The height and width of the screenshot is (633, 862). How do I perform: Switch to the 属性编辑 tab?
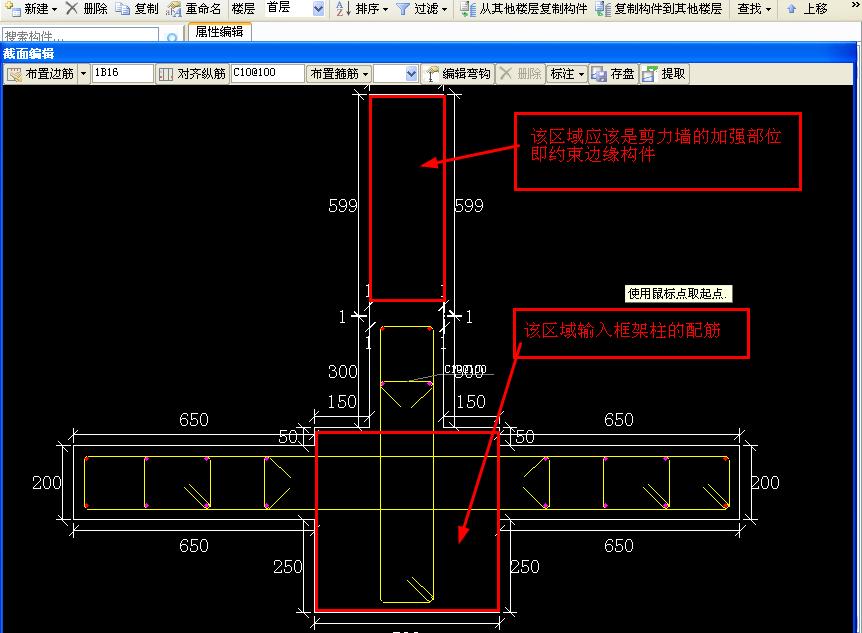pos(220,32)
